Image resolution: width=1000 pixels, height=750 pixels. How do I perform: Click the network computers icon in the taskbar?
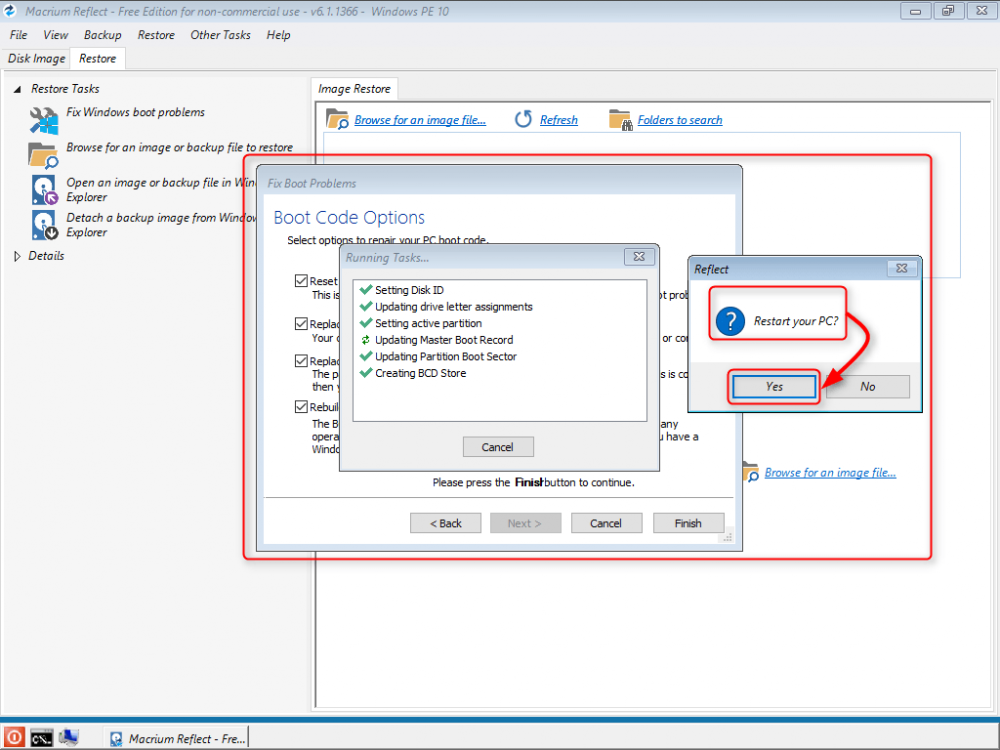68,737
